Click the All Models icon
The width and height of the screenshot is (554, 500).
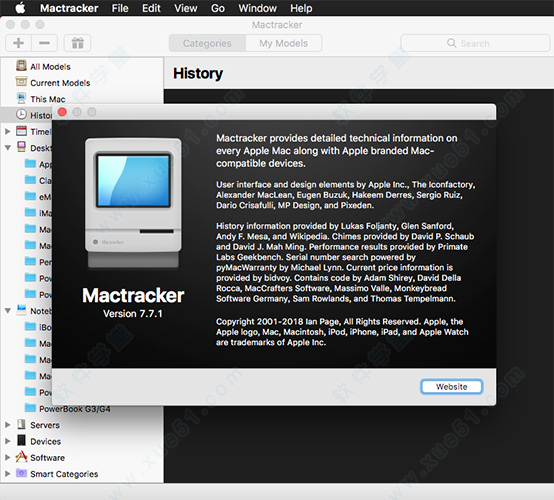tap(21, 66)
